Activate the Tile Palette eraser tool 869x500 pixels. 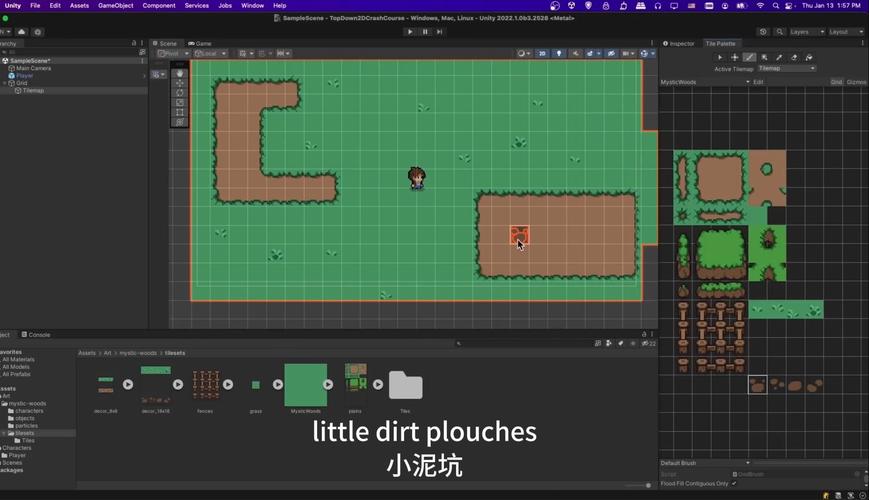tap(794, 57)
